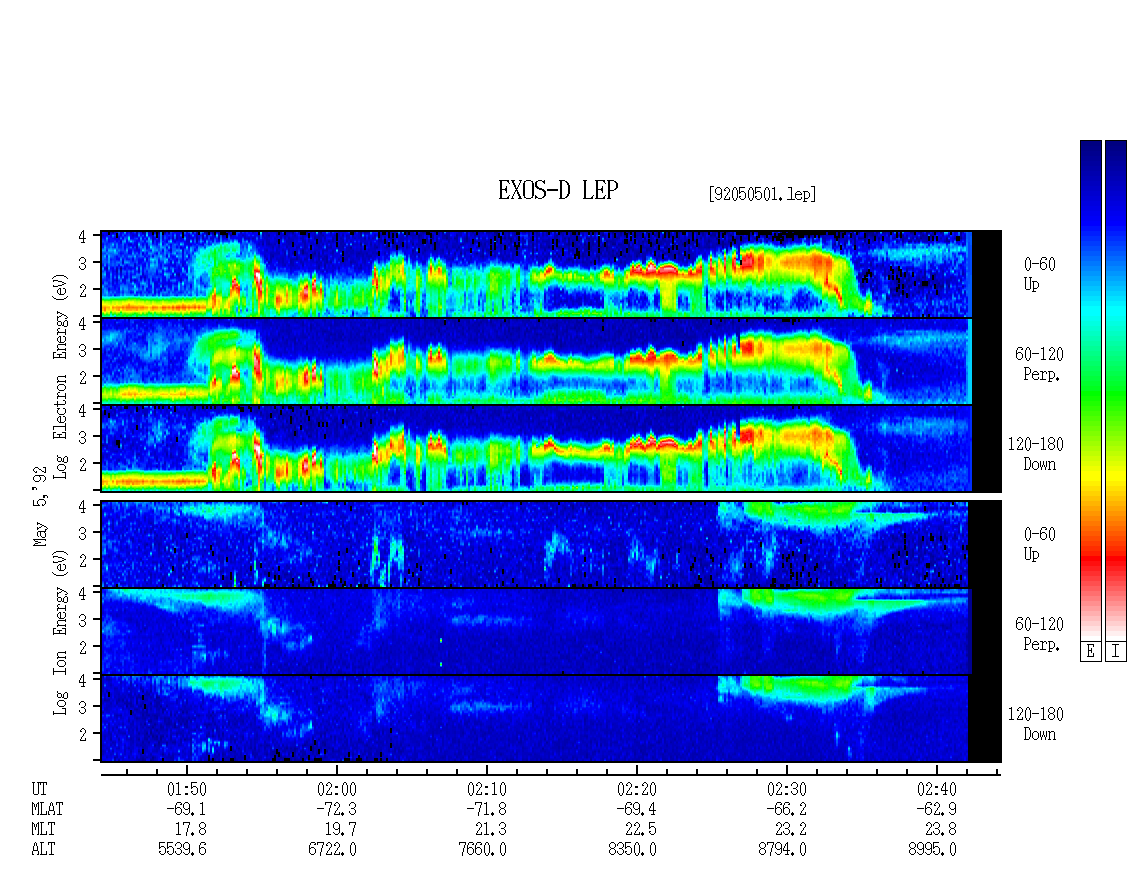This screenshot has height=875, width=1130.
Task: Click the MLAT value -62.9
Action: [936, 809]
